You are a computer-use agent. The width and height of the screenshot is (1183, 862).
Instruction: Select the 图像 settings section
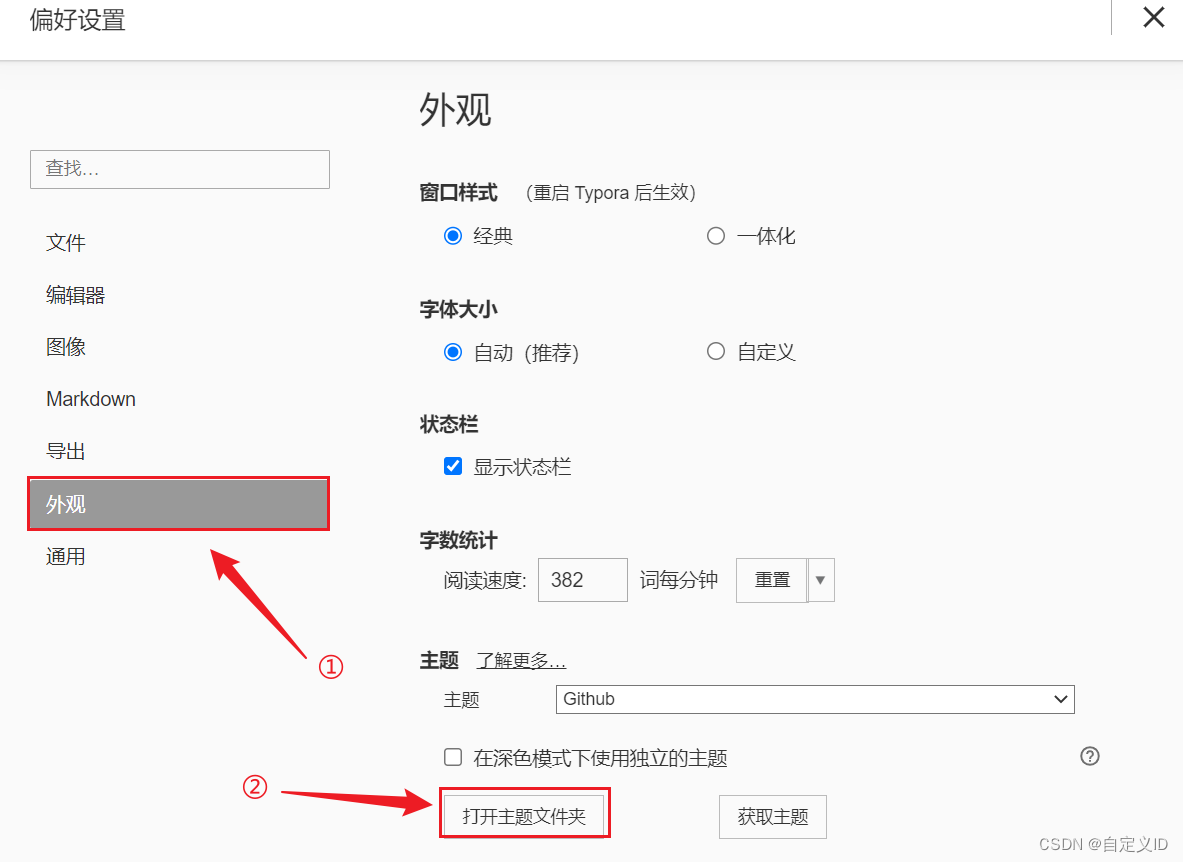tap(66, 346)
